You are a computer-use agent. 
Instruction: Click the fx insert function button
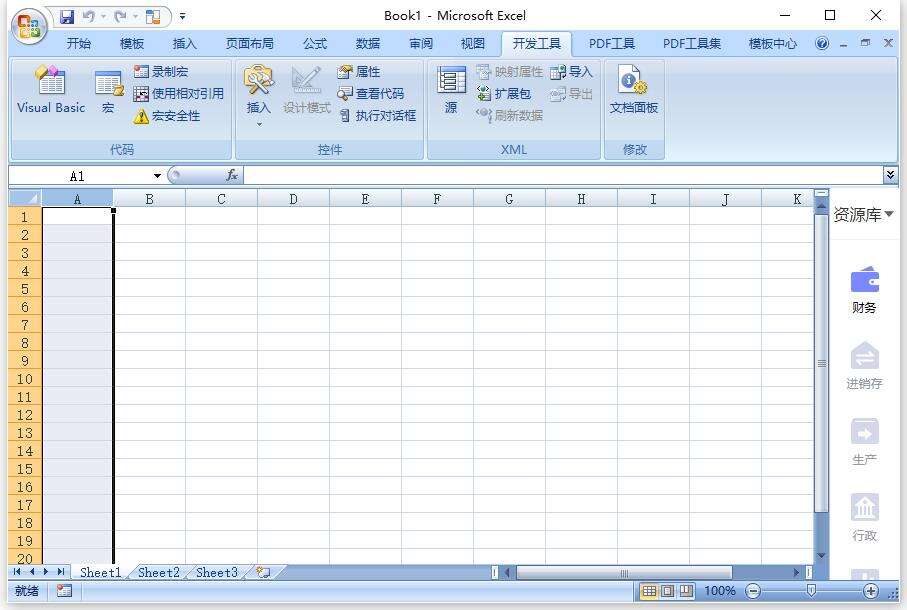(232, 175)
